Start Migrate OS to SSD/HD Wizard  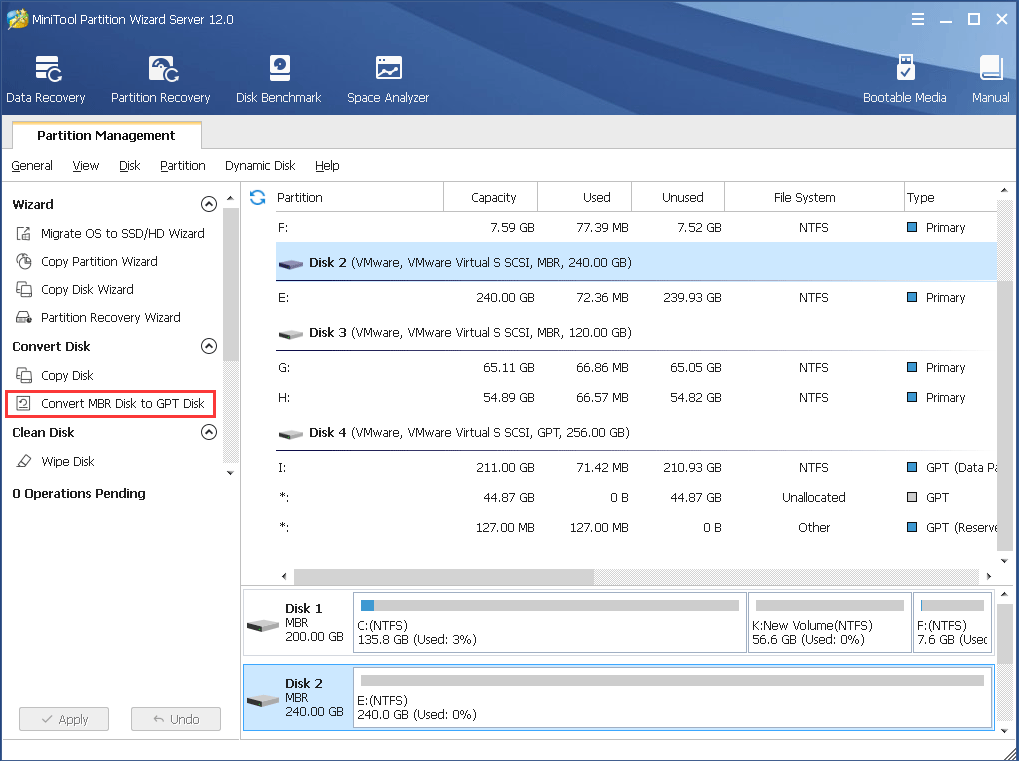click(x=123, y=233)
